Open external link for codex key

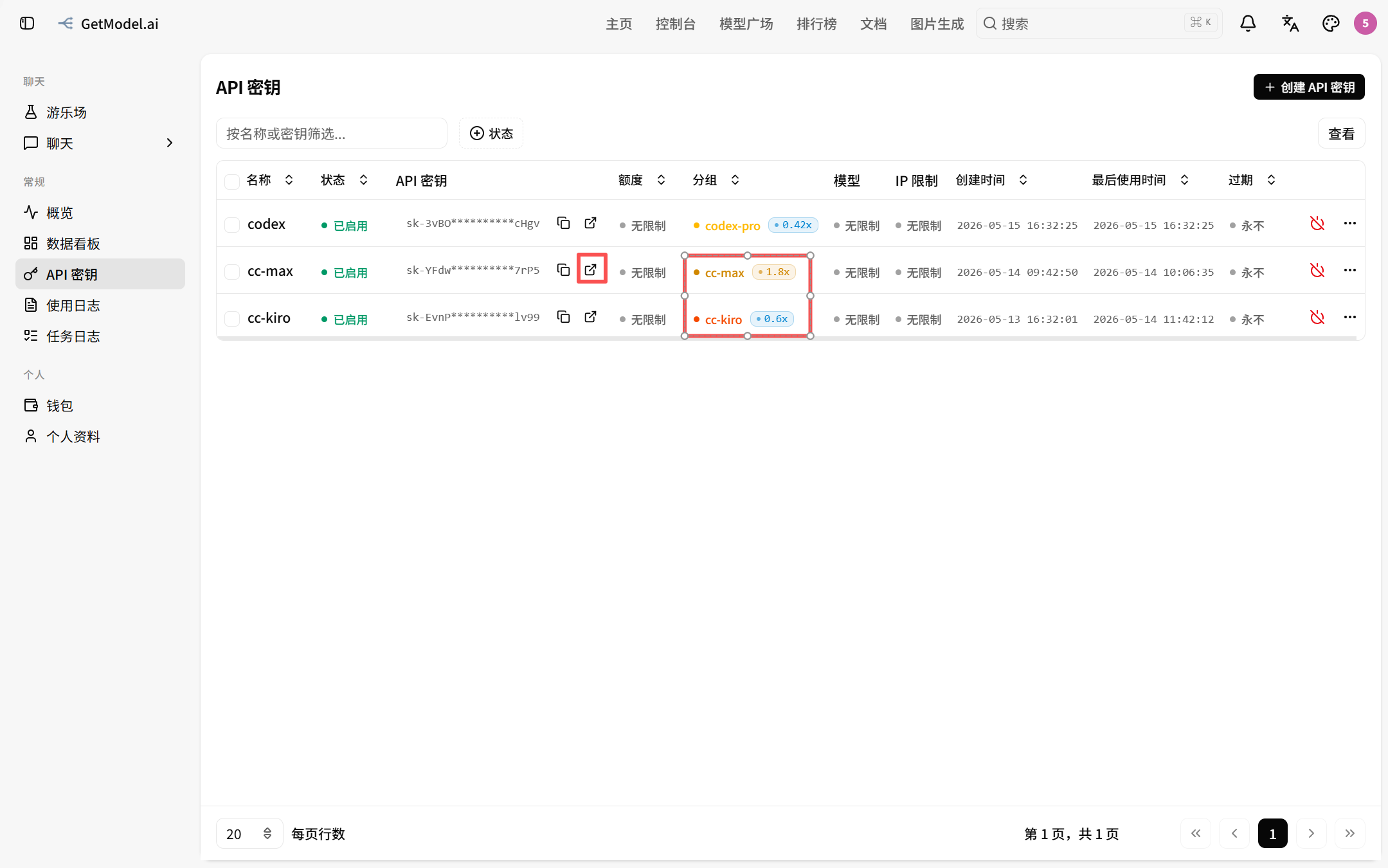[x=591, y=223]
